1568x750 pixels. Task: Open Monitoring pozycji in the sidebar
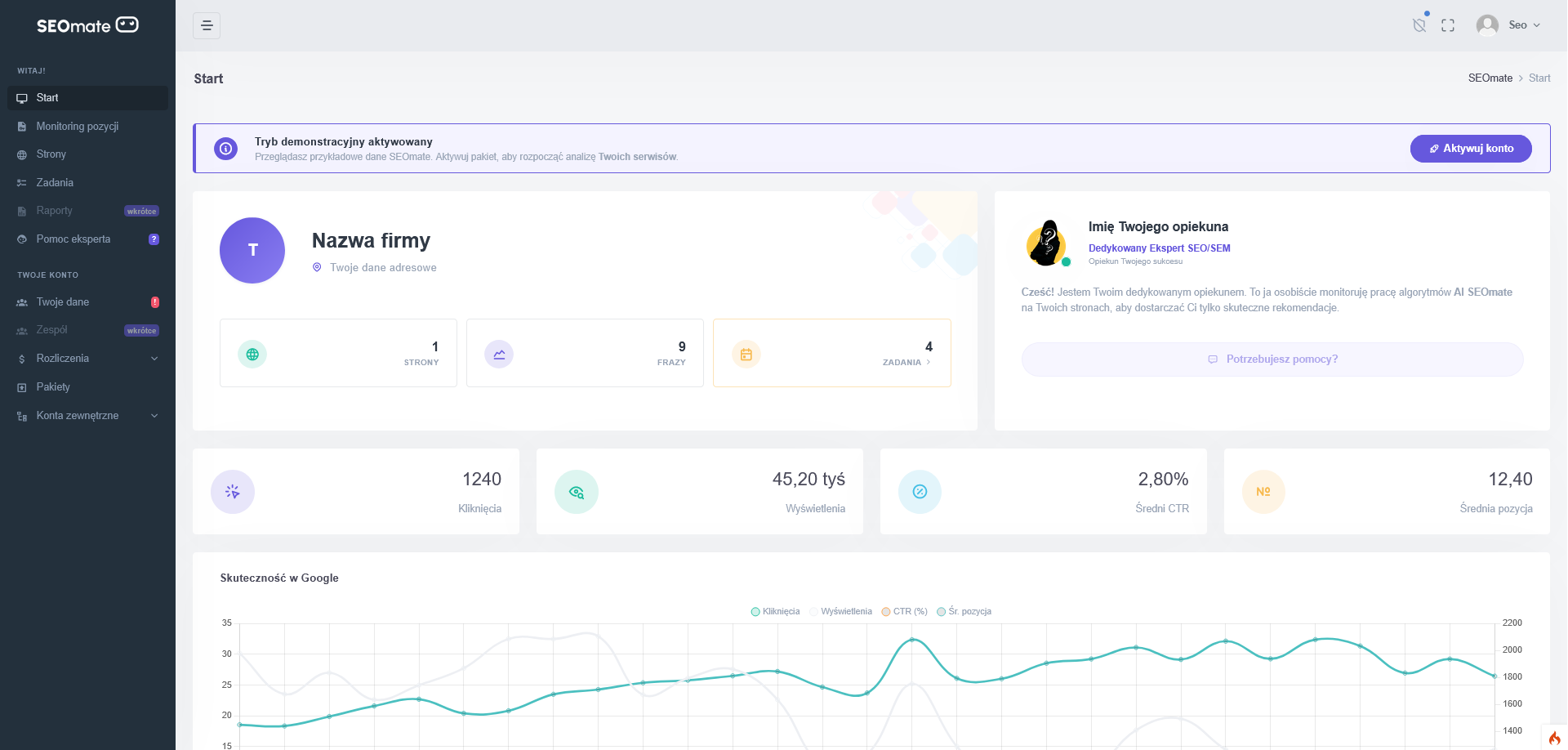[78, 127]
